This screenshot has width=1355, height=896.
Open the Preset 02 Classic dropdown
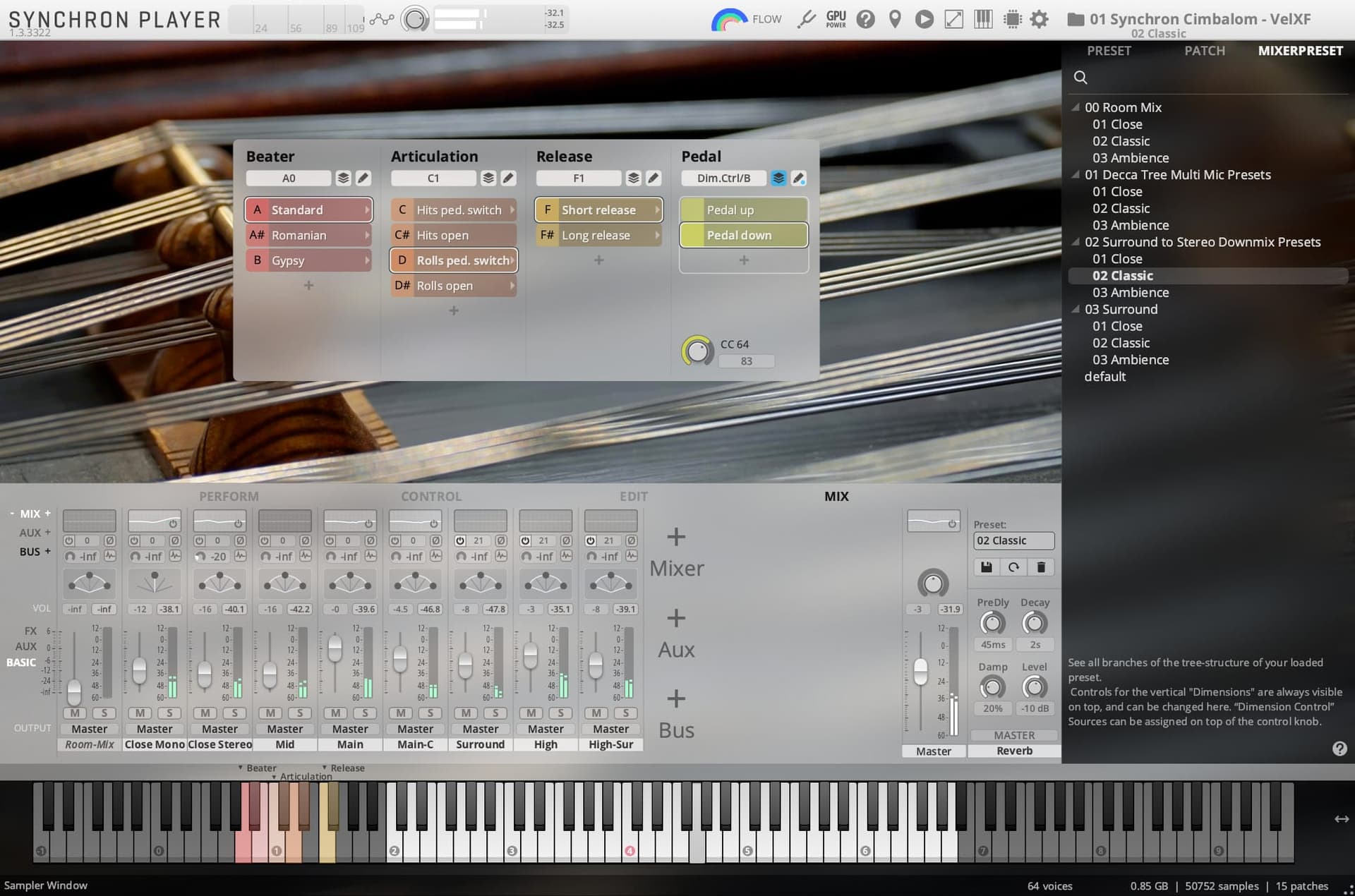pos(1013,540)
